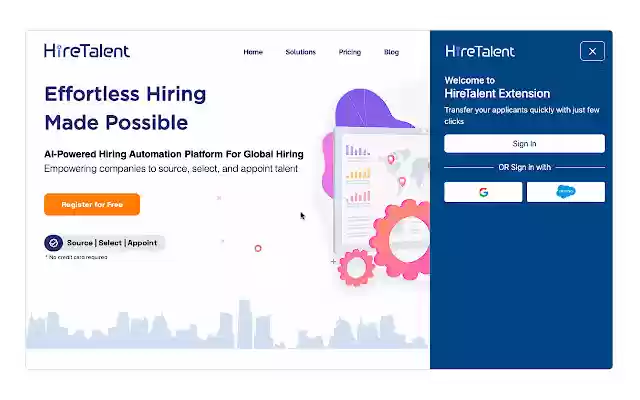Image resolution: width=640 pixels, height=400 pixels.
Task: Click the Sign in button
Action: click(524, 144)
